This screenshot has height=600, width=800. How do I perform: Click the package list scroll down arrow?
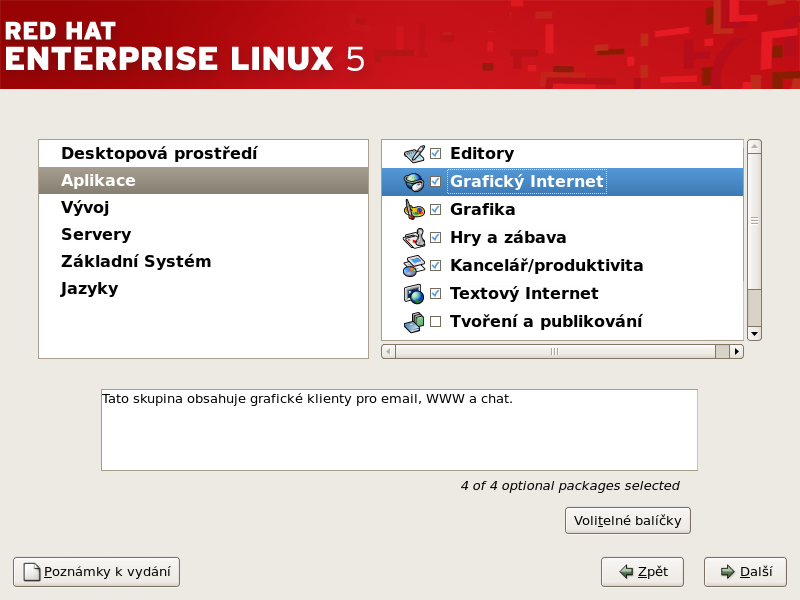pos(754,333)
